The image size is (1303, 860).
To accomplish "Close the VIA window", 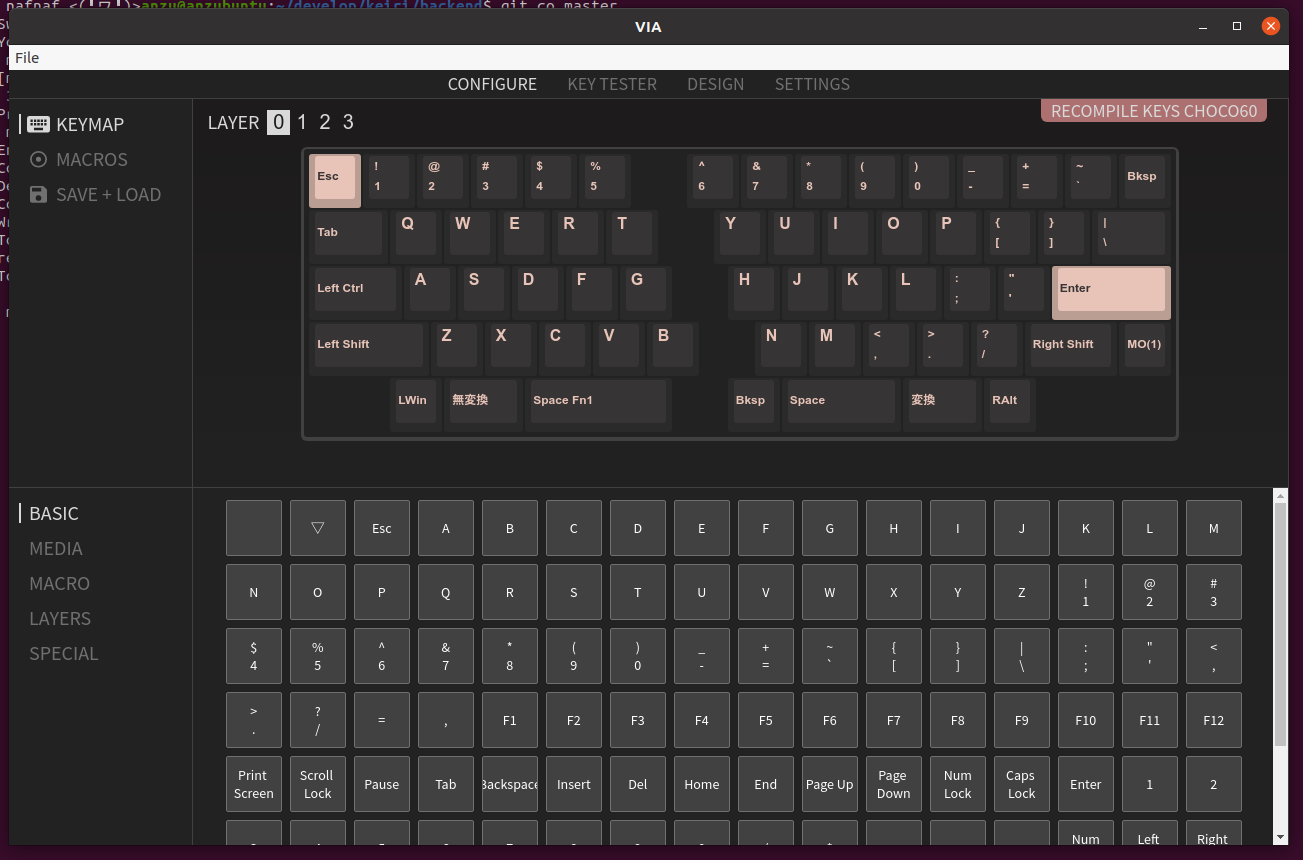I will 1271,26.
